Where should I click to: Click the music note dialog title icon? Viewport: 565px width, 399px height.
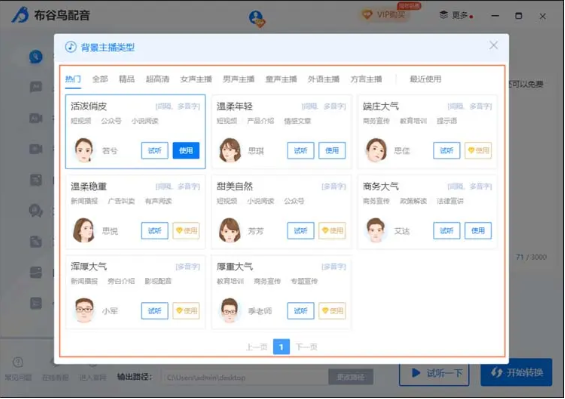[71, 47]
